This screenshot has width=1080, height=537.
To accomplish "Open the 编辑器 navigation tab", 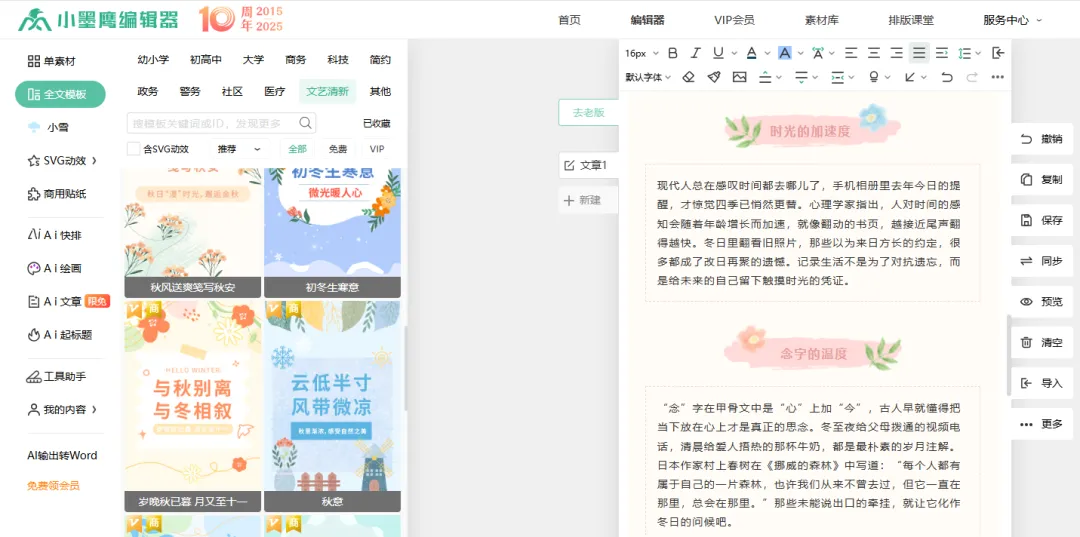I will pyautogui.click(x=647, y=20).
